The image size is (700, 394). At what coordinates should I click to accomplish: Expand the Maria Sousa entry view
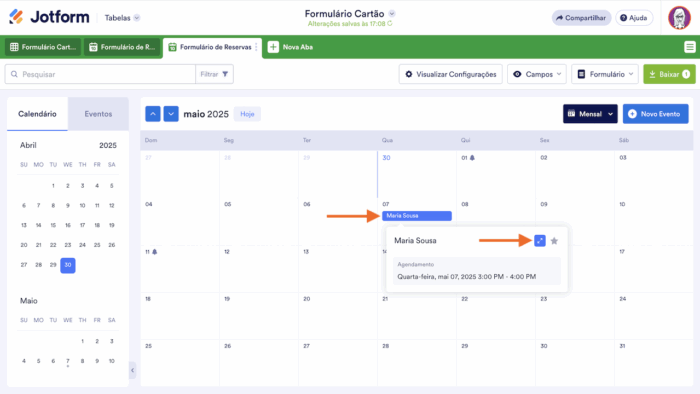click(540, 241)
